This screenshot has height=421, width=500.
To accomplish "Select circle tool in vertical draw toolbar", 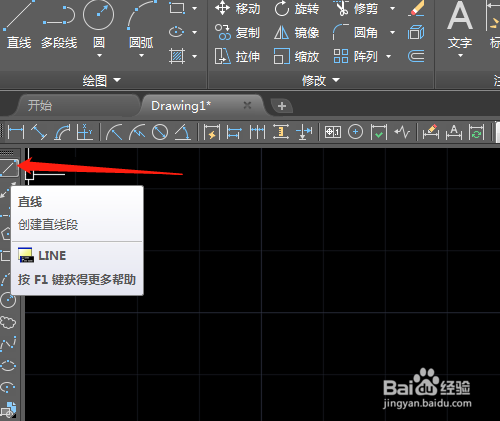I will [8, 300].
